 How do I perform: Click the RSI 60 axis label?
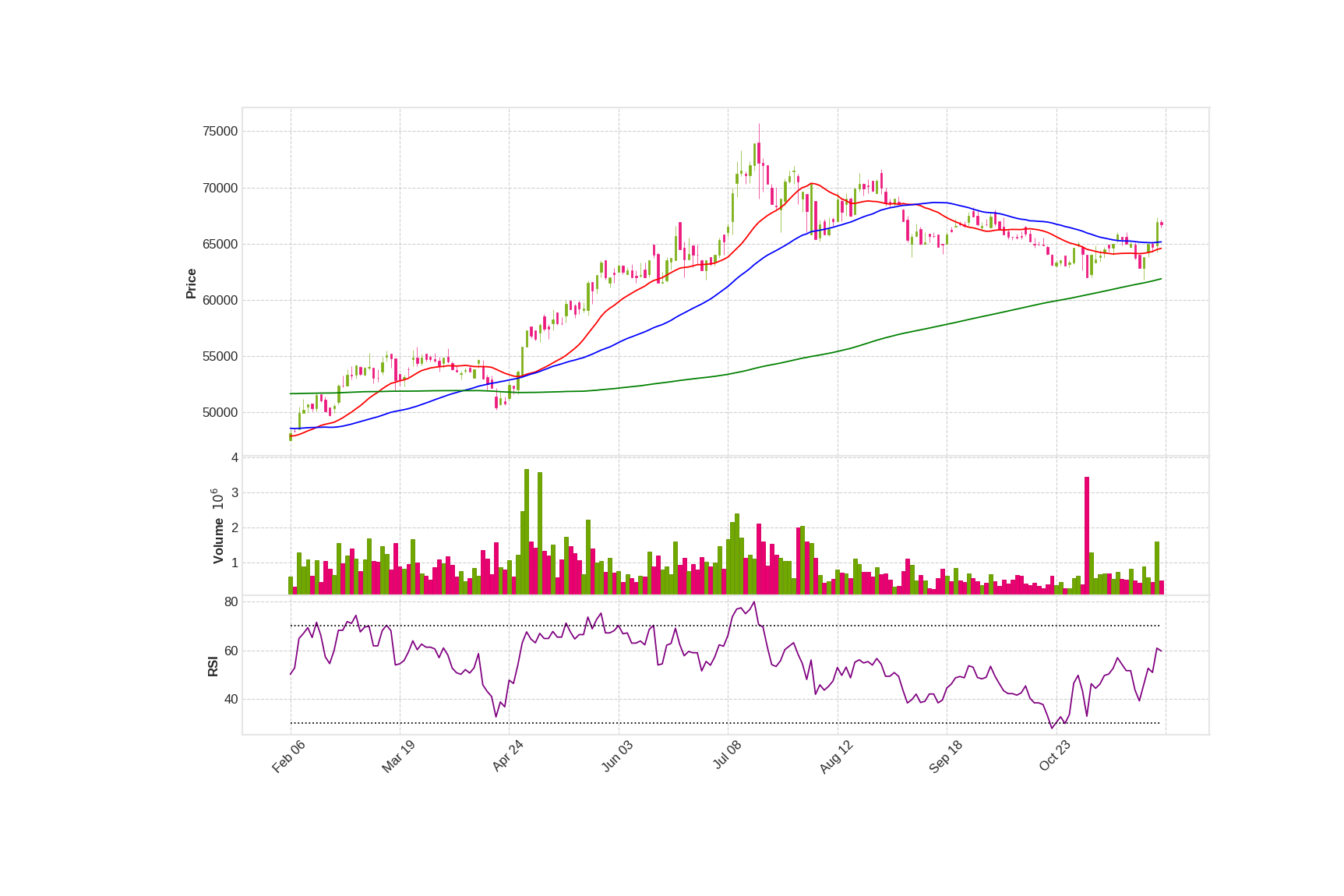tap(231, 651)
